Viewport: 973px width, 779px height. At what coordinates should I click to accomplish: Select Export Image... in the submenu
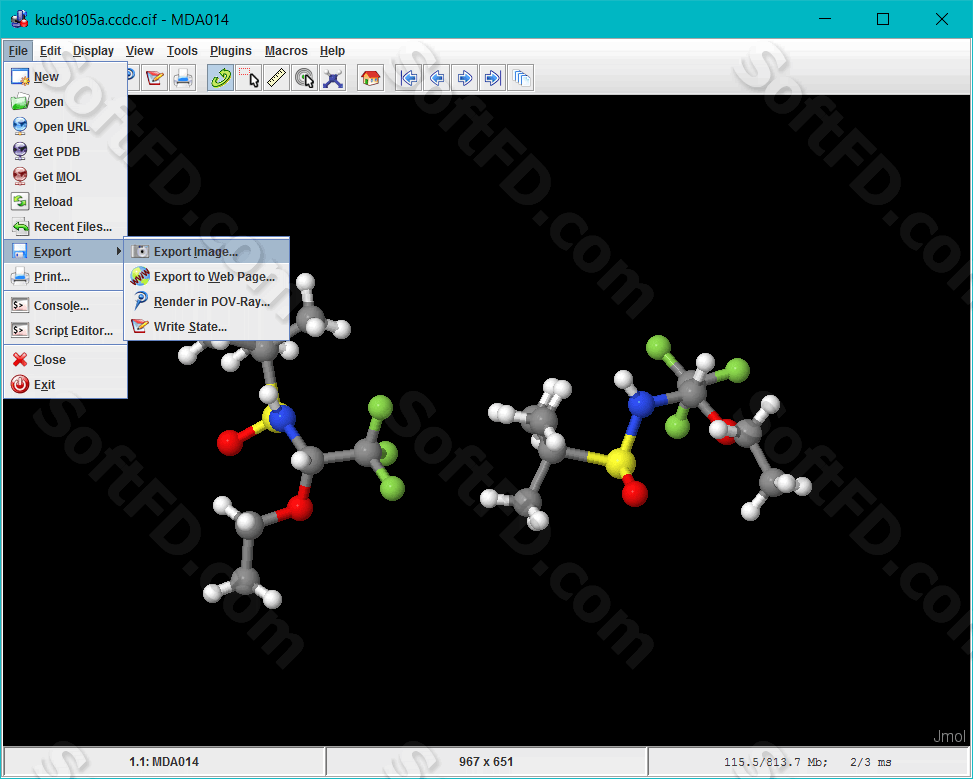tap(207, 251)
